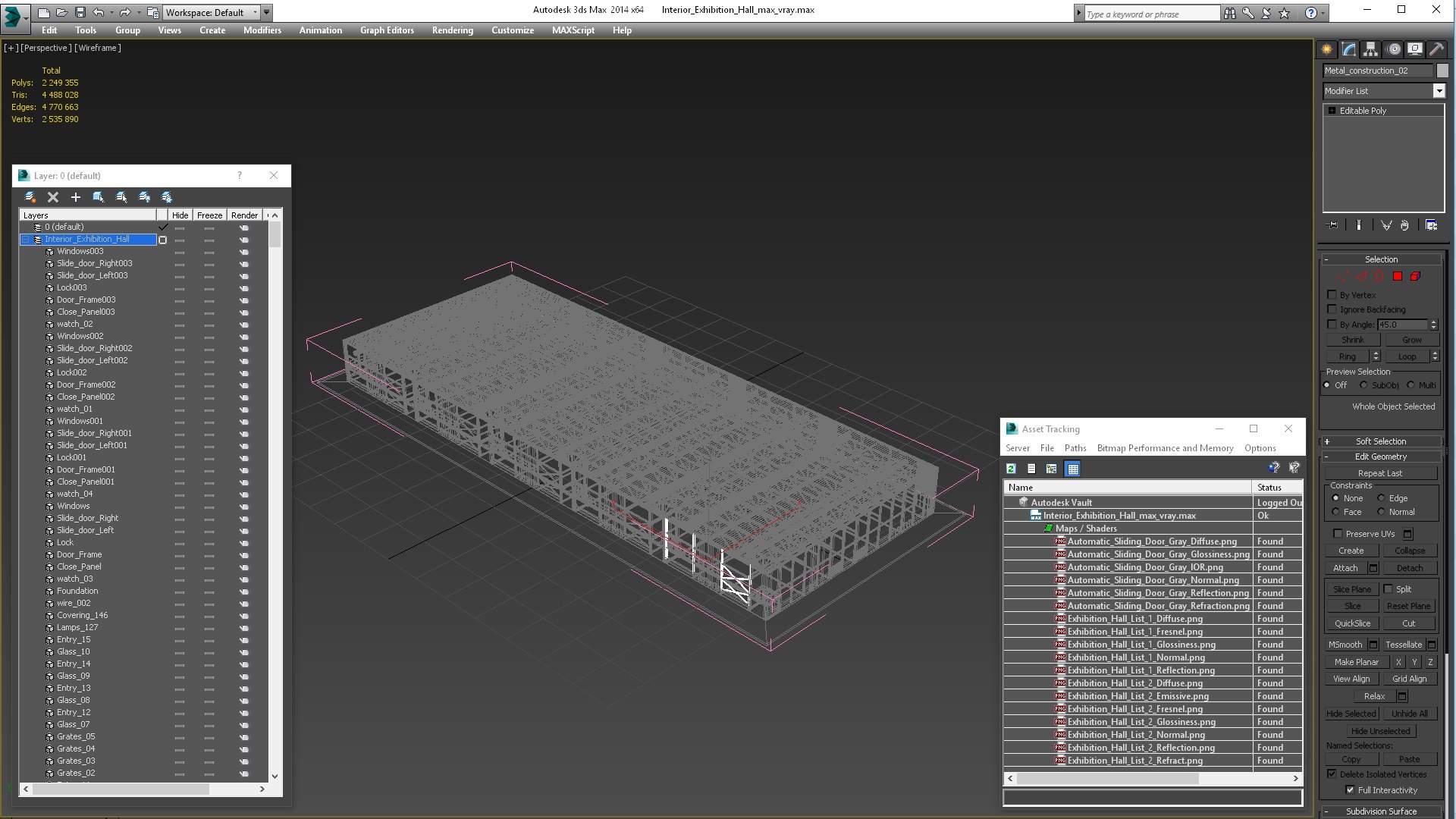Open the Utilities hammer panel tab

[x=1437, y=49]
